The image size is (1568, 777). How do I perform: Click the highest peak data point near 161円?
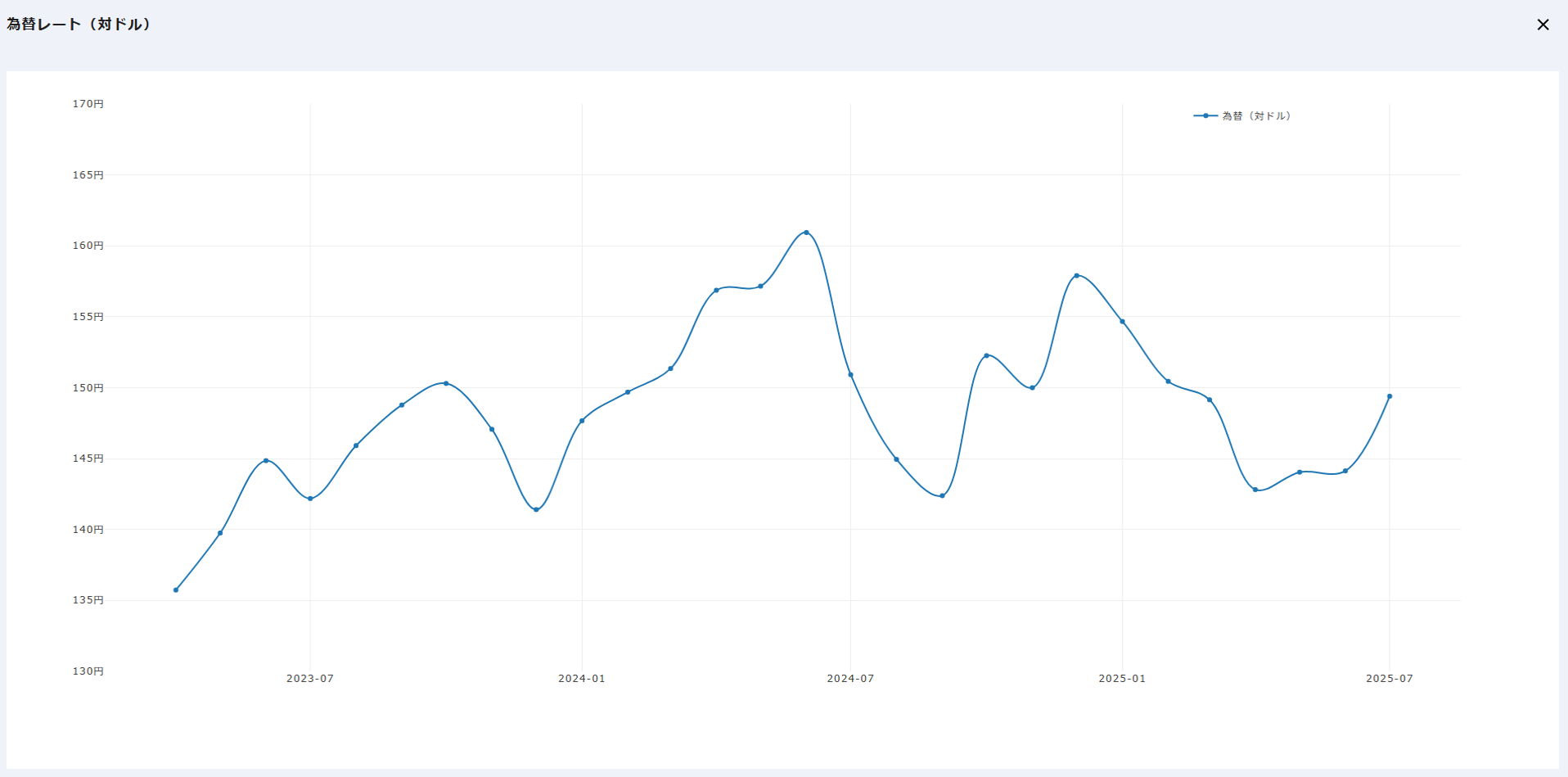(806, 233)
